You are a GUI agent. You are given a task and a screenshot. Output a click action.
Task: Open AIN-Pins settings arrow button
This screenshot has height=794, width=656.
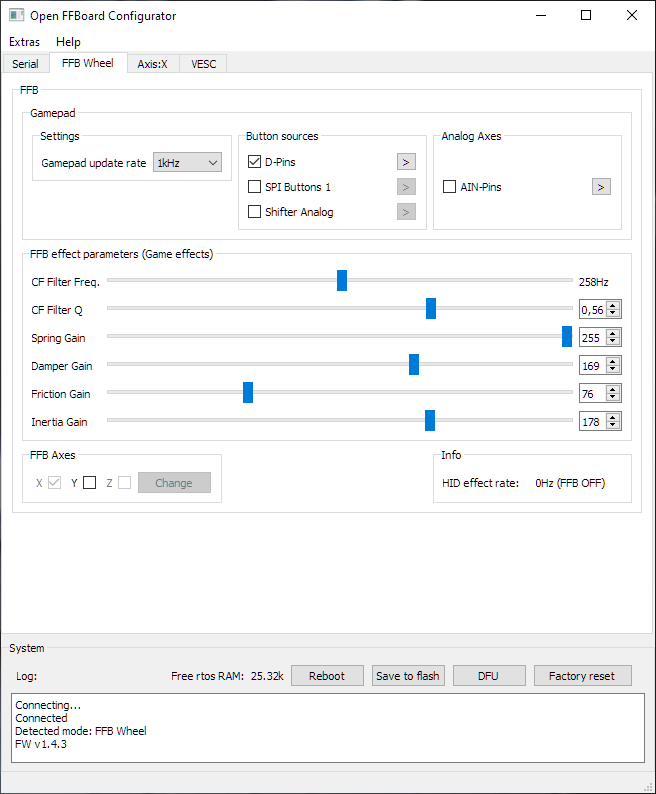point(601,187)
